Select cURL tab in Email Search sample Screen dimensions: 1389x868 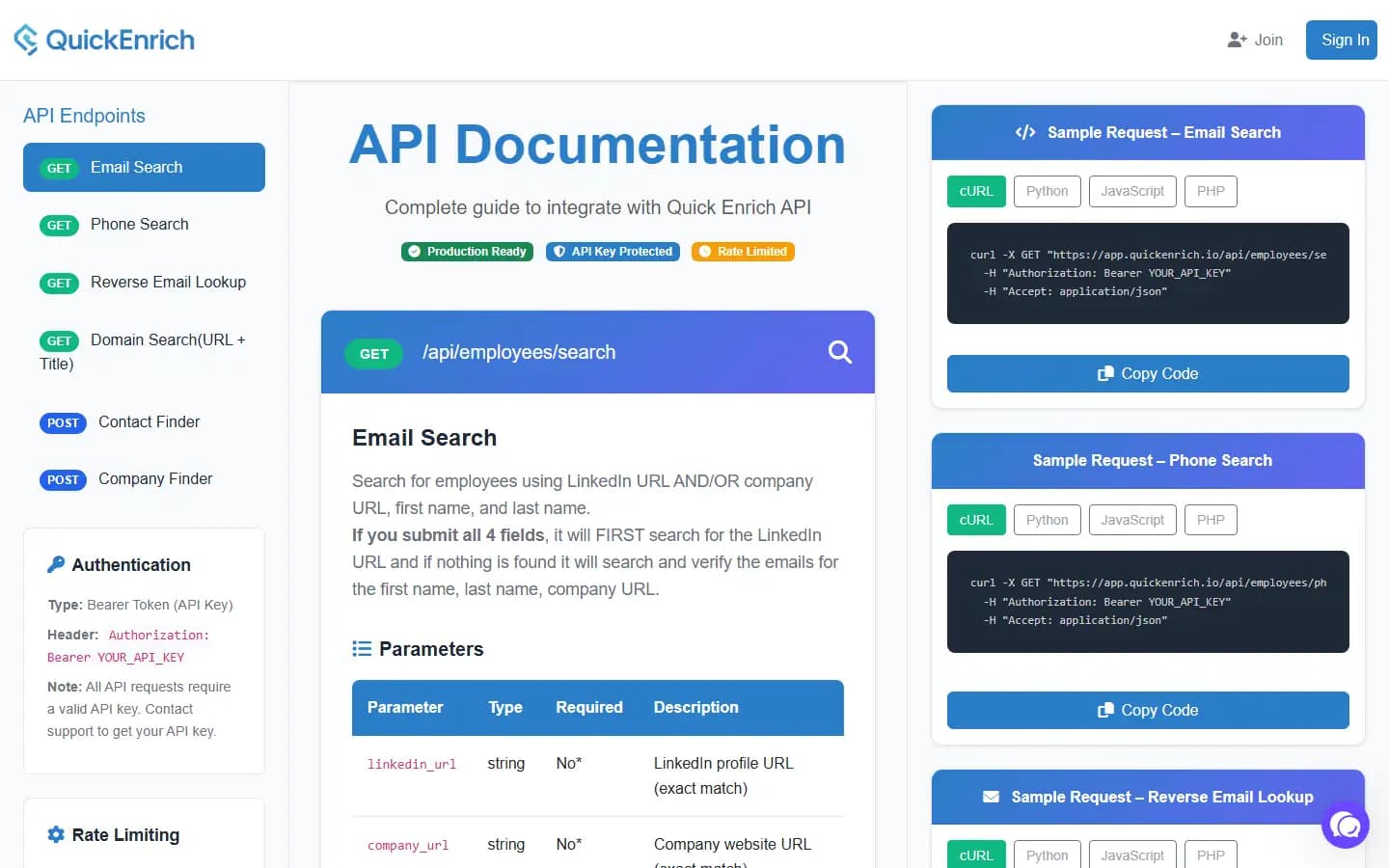(976, 191)
